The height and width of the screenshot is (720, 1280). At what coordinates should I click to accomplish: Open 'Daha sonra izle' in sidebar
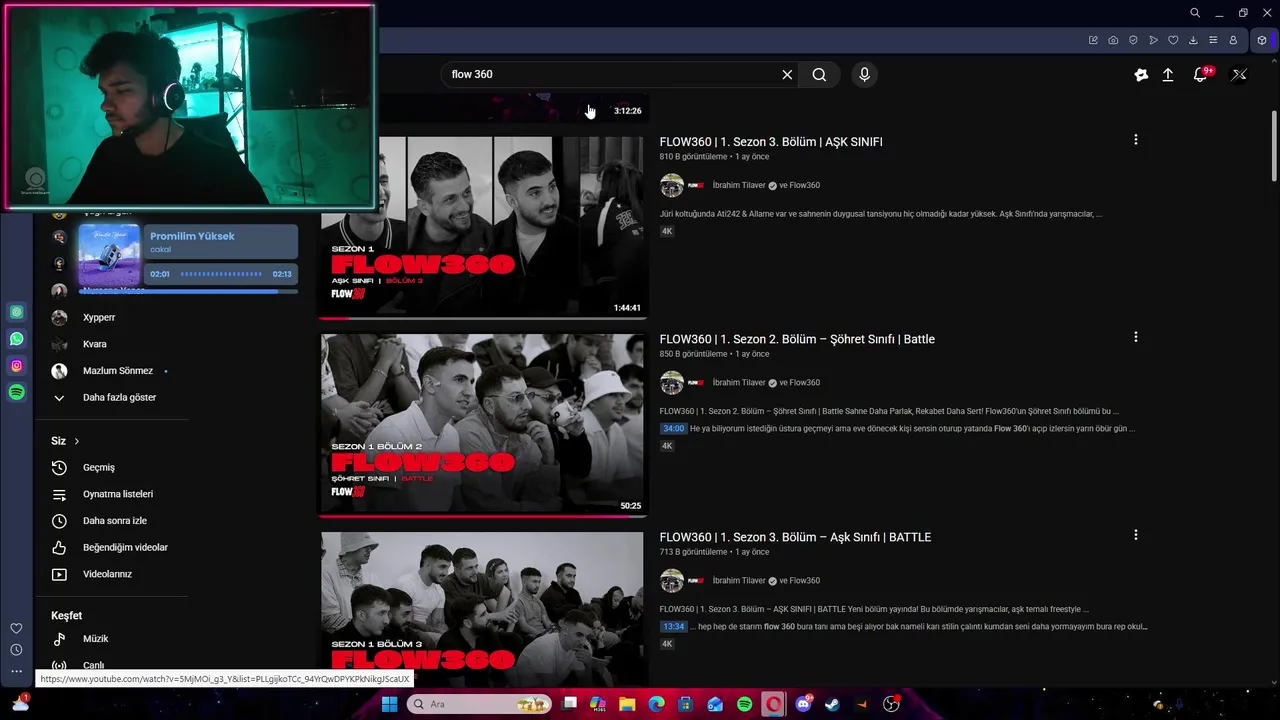[100, 521]
